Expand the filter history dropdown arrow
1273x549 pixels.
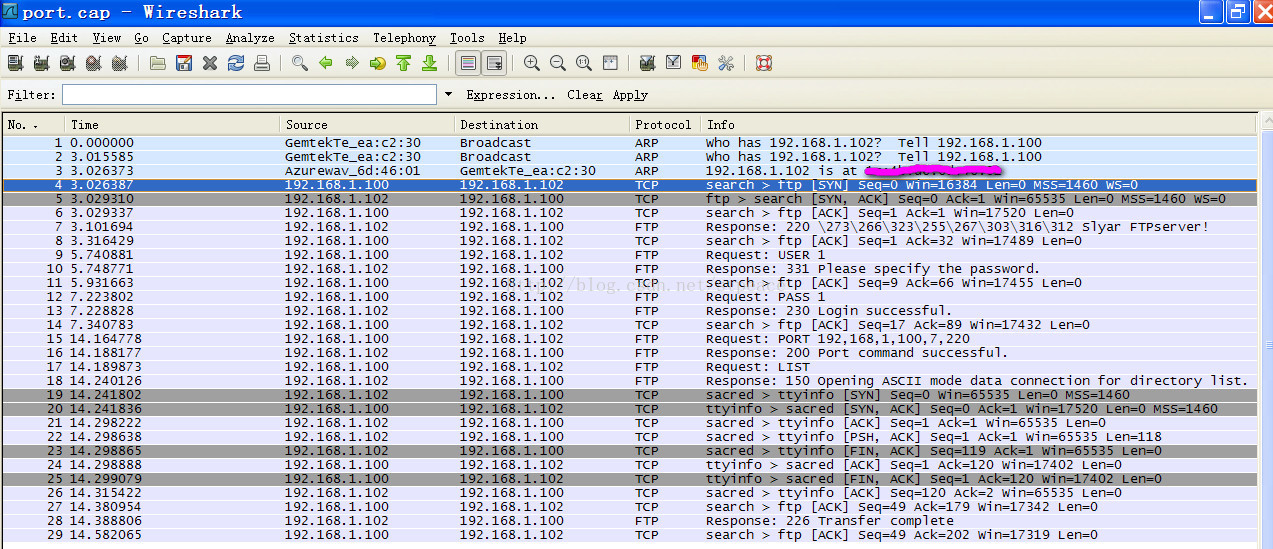coord(447,95)
